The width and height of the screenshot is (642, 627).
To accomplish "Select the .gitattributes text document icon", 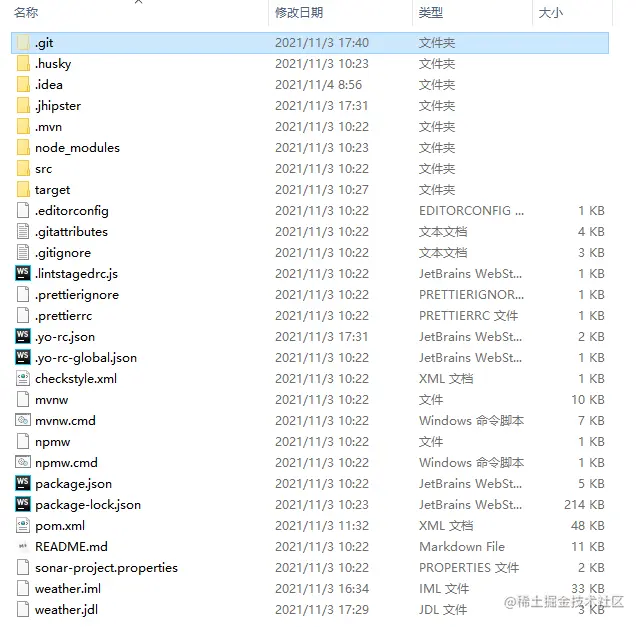I will [x=23, y=231].
